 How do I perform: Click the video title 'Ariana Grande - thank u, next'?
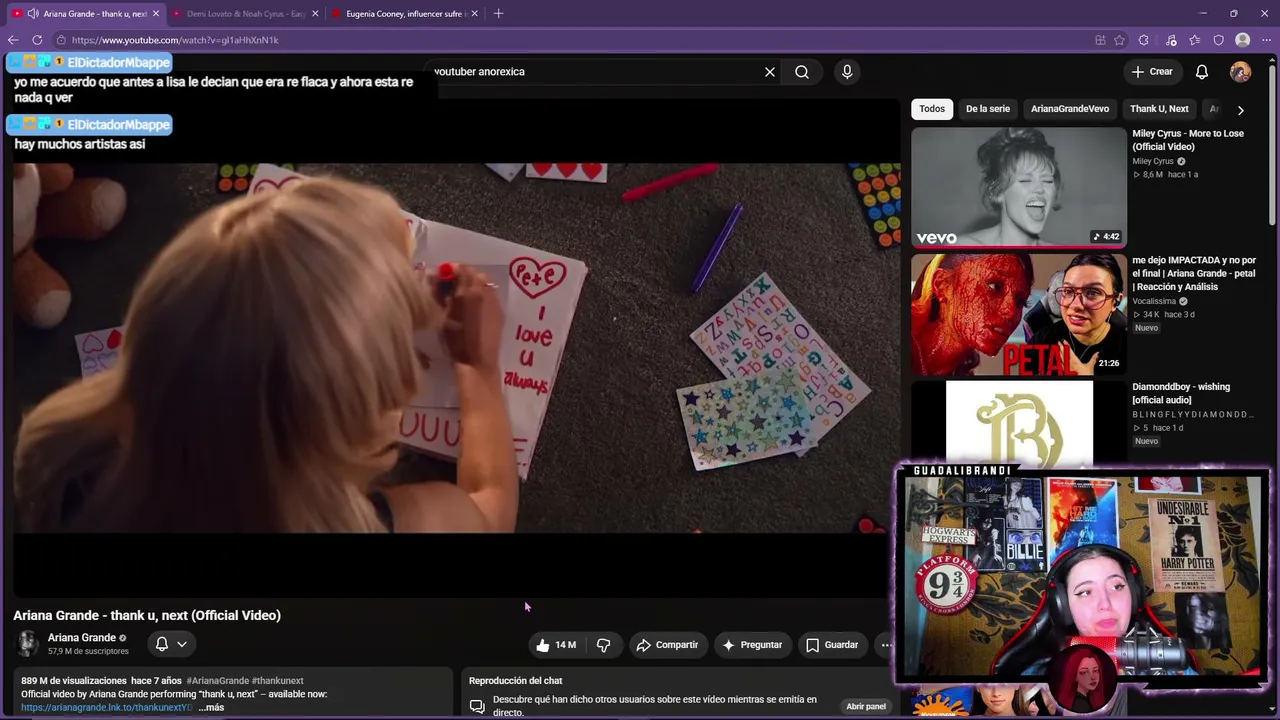coord(147,615)
